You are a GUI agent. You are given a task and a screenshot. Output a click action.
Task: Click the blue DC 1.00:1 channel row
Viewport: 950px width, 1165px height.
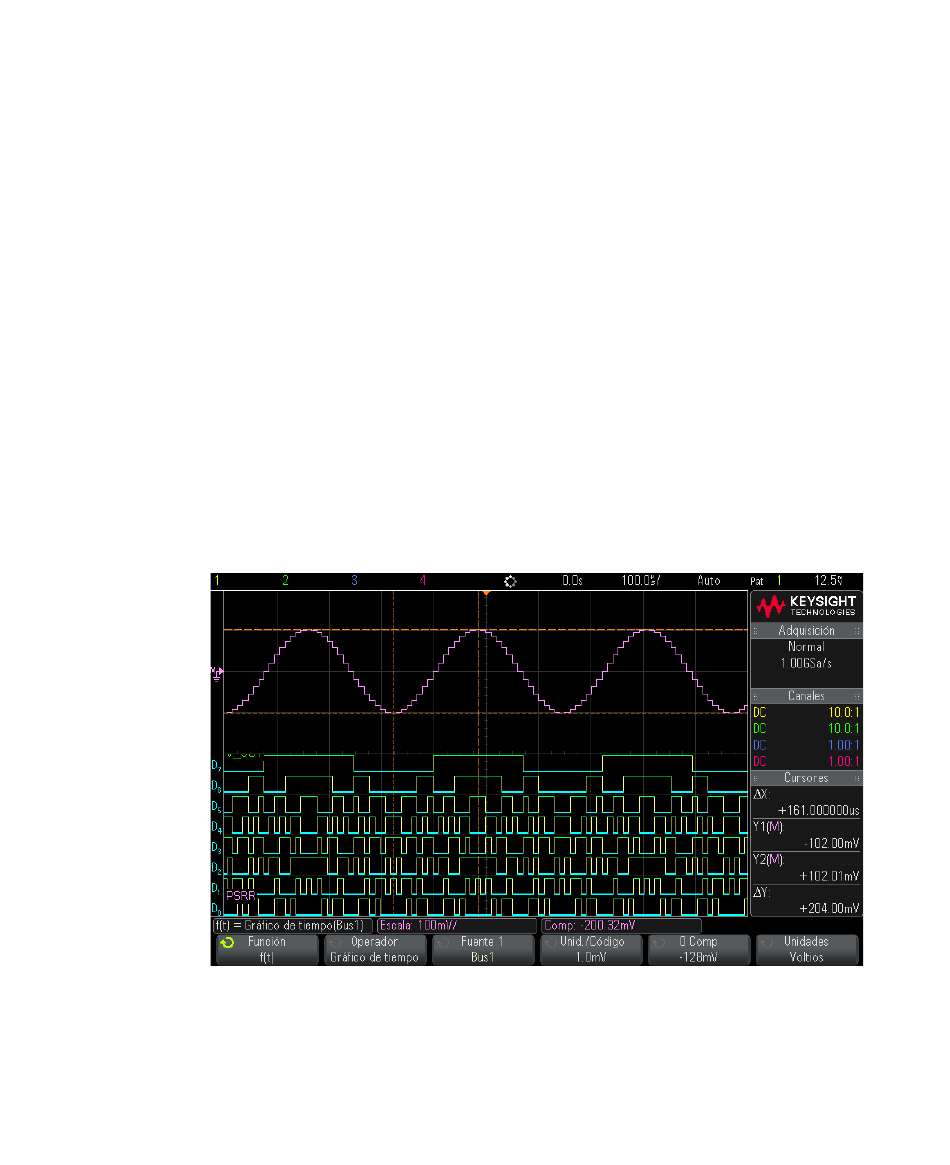pos(807,744)
